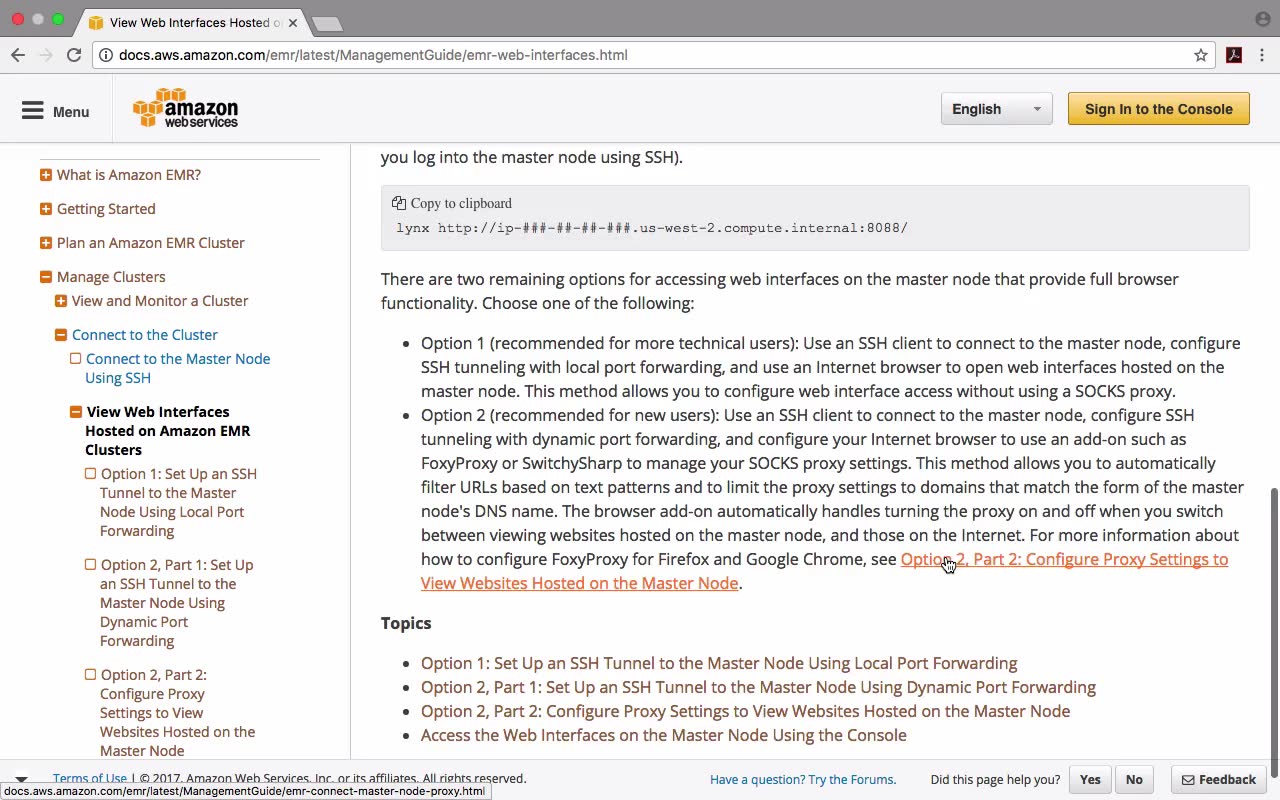Open the hamburger Menu icon
The width and height of the screenshot is (1280, 800).
pyautogui.click(x=33, y=111)
